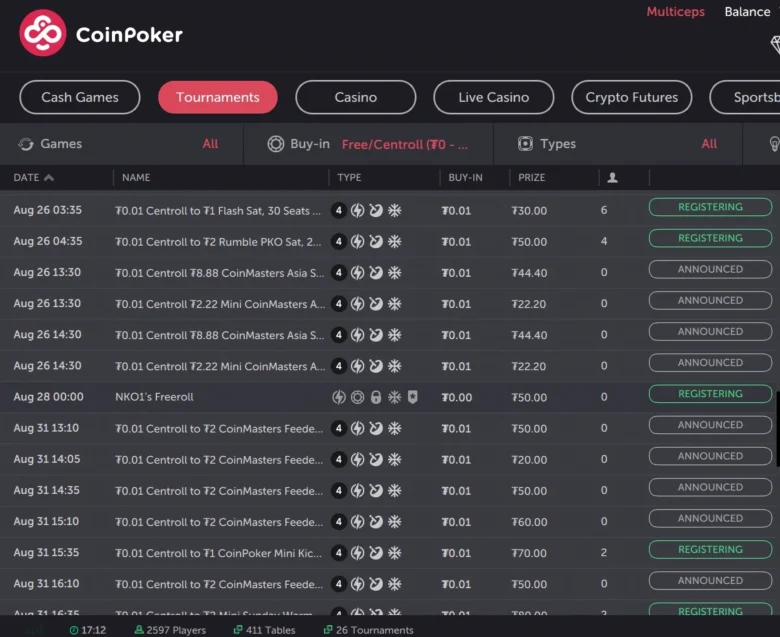Click the lightning icon in Aug 31 14:05 row

point(357,459)
